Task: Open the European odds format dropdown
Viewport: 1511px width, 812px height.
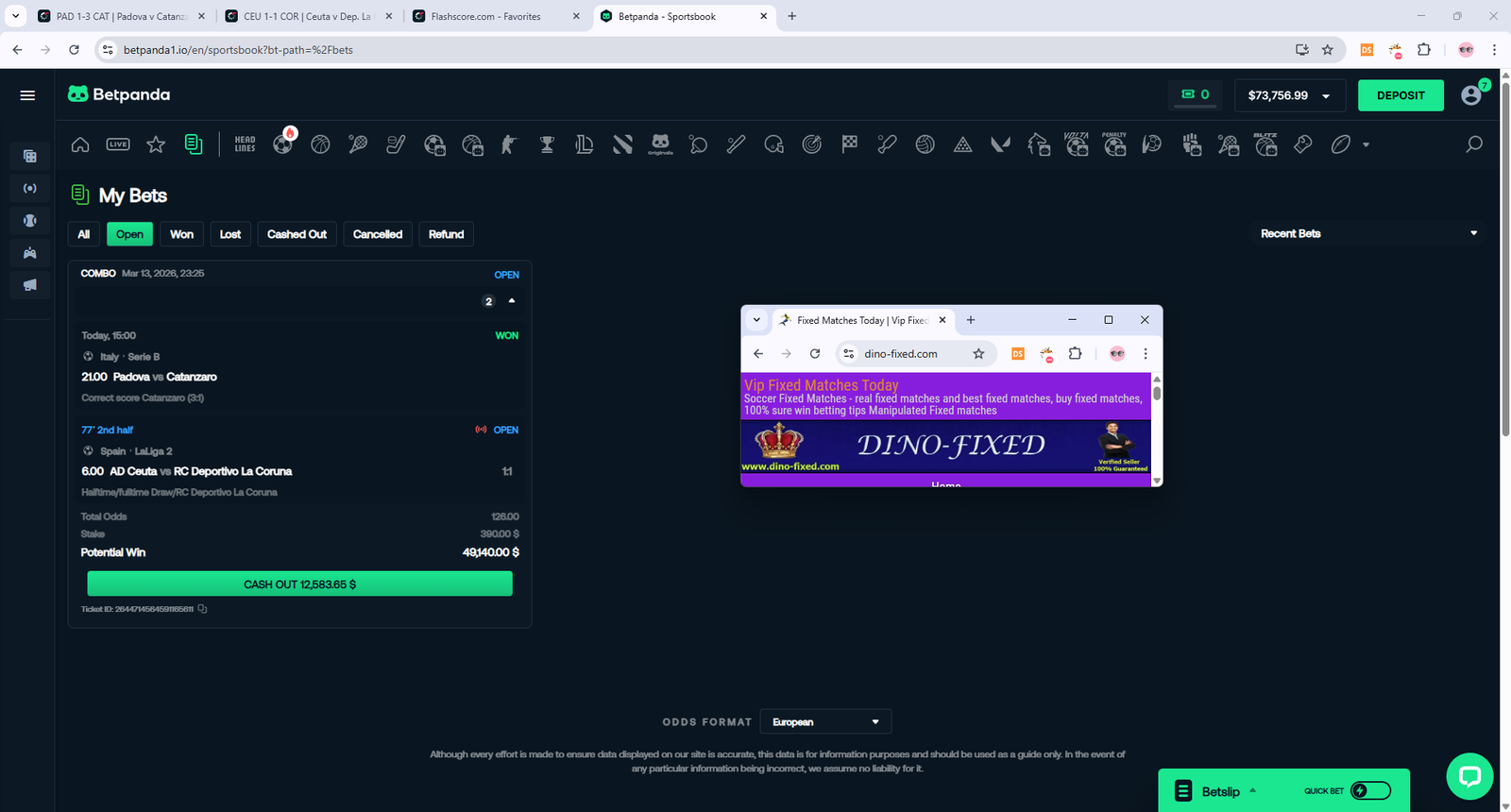Action: pyautogui.click(x=824, y=722)
